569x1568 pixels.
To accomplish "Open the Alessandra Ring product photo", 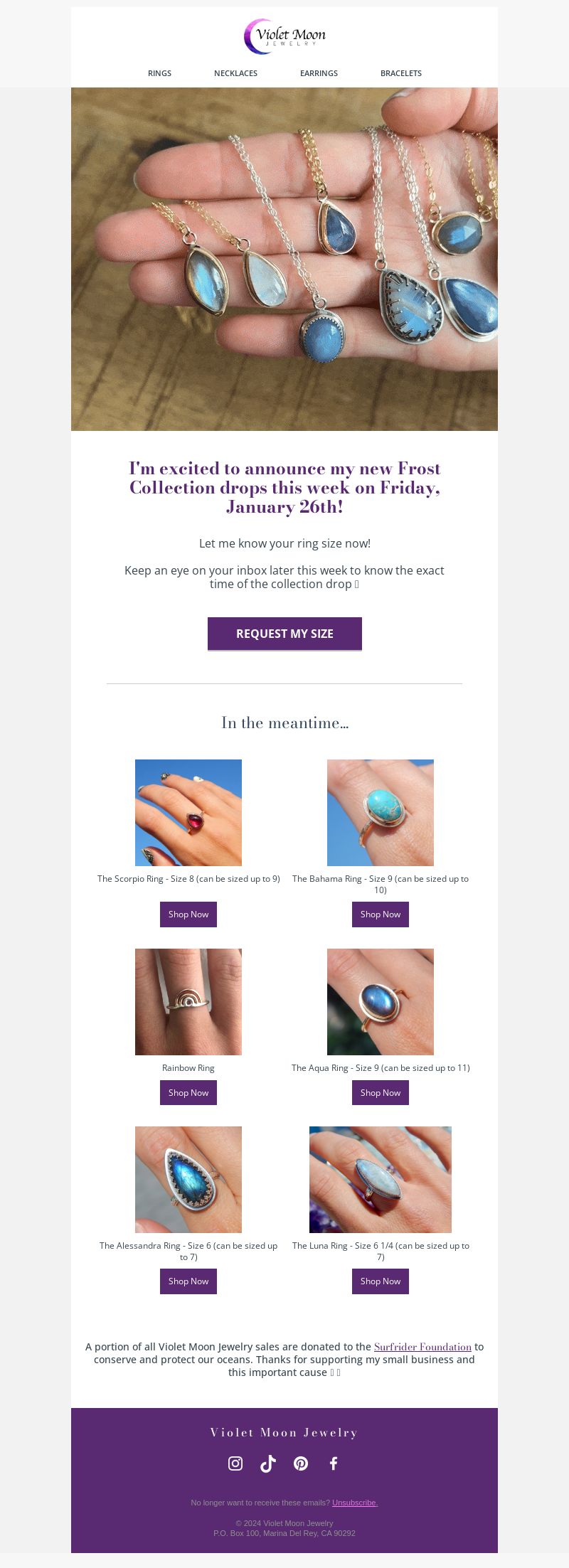I will coord(188,1180).
